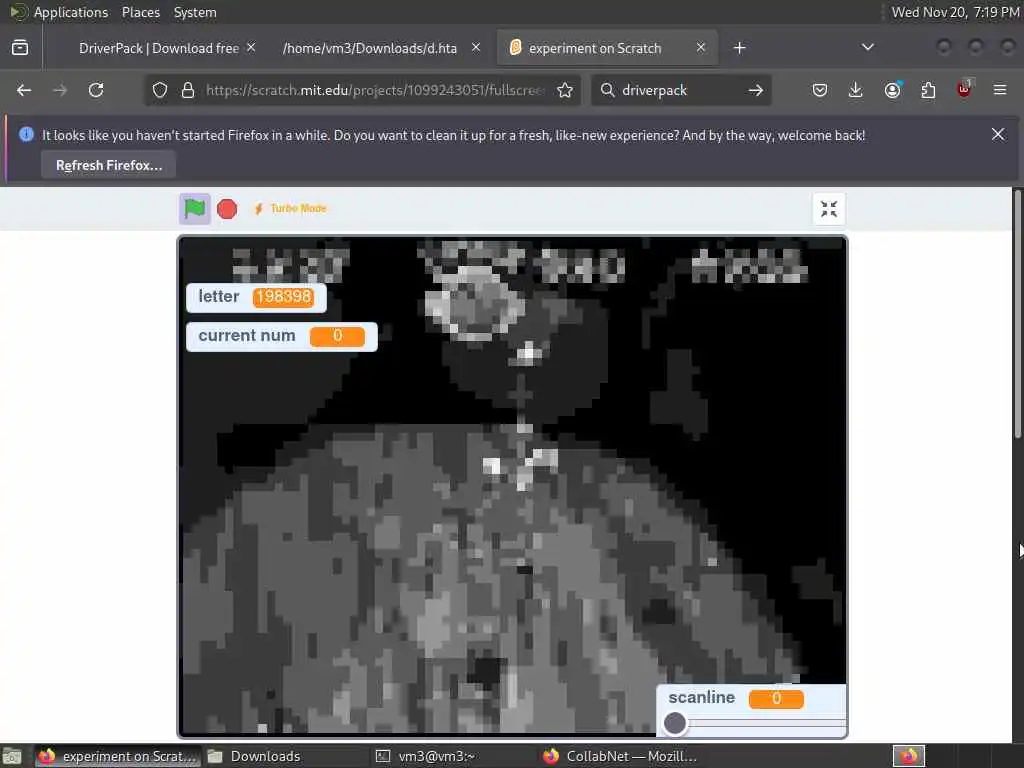This screenshot has width=1024, height=768.
Task: Exit fullscreen mode in Scratch player
Action: click(x=829, y=209)
